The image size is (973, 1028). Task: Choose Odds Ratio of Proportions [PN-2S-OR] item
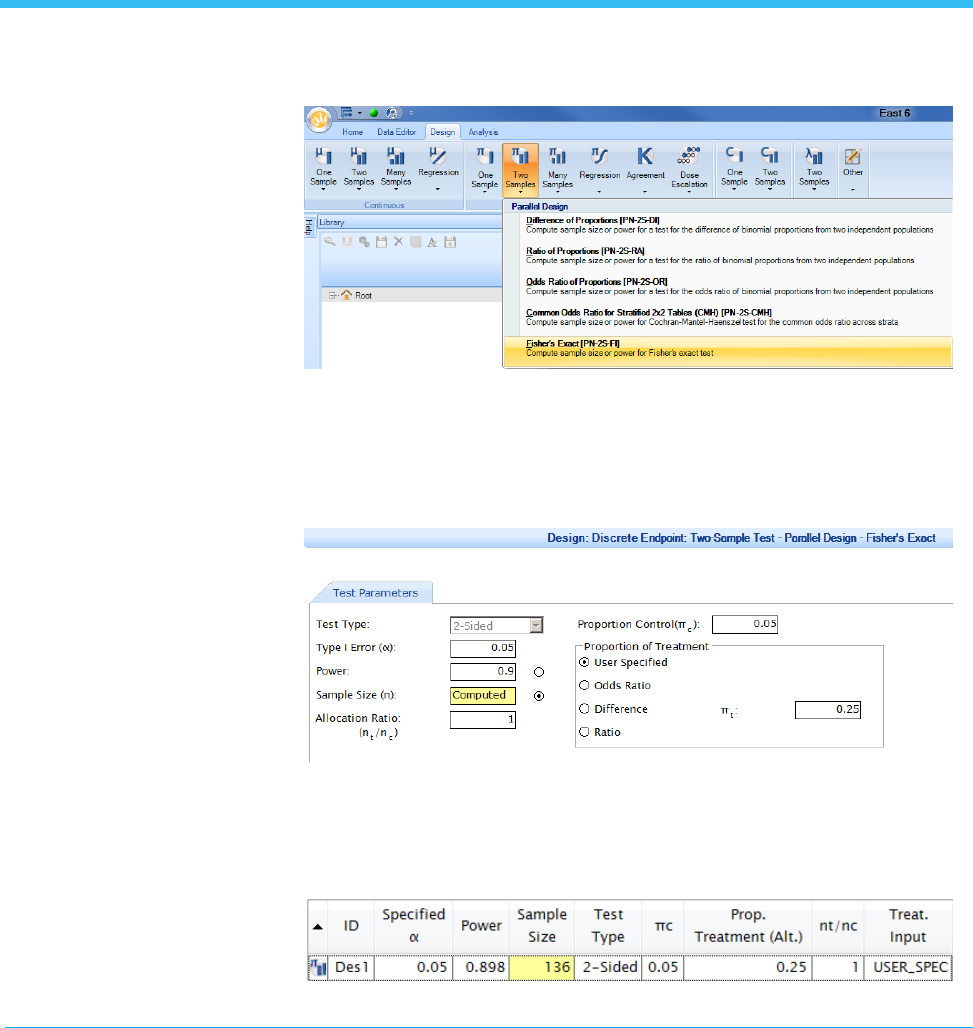coord(728,287)
